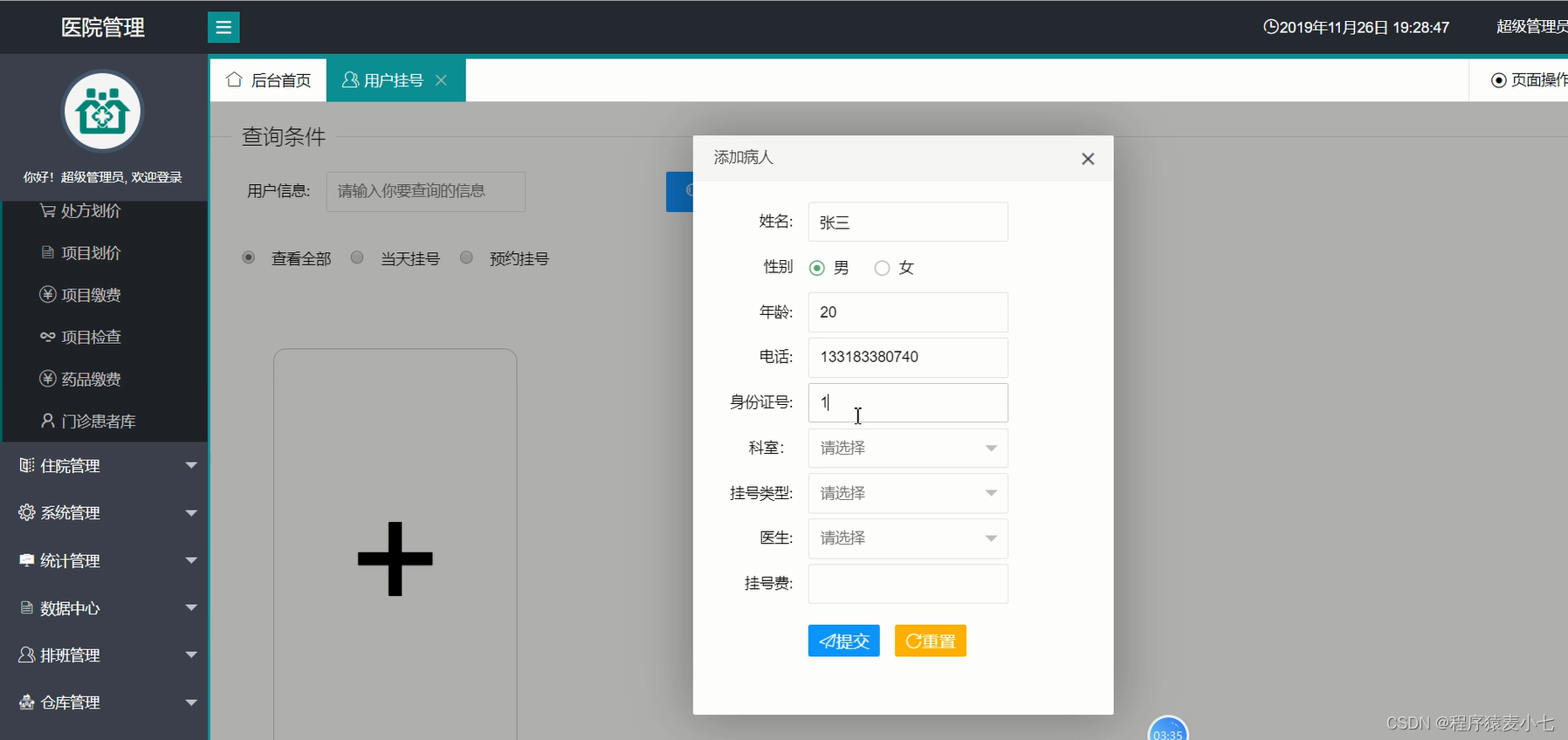Screen dimensions: 1568x740
Task: Focus the 姓名 input field
Action: (908, 222)
